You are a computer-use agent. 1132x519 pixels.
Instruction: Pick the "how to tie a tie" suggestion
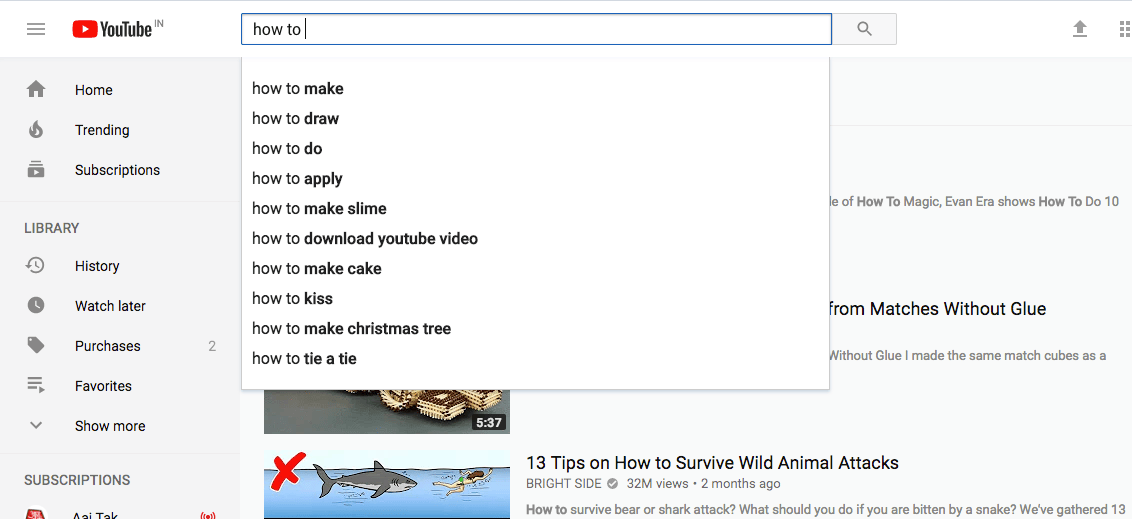[x=304, y=359]
